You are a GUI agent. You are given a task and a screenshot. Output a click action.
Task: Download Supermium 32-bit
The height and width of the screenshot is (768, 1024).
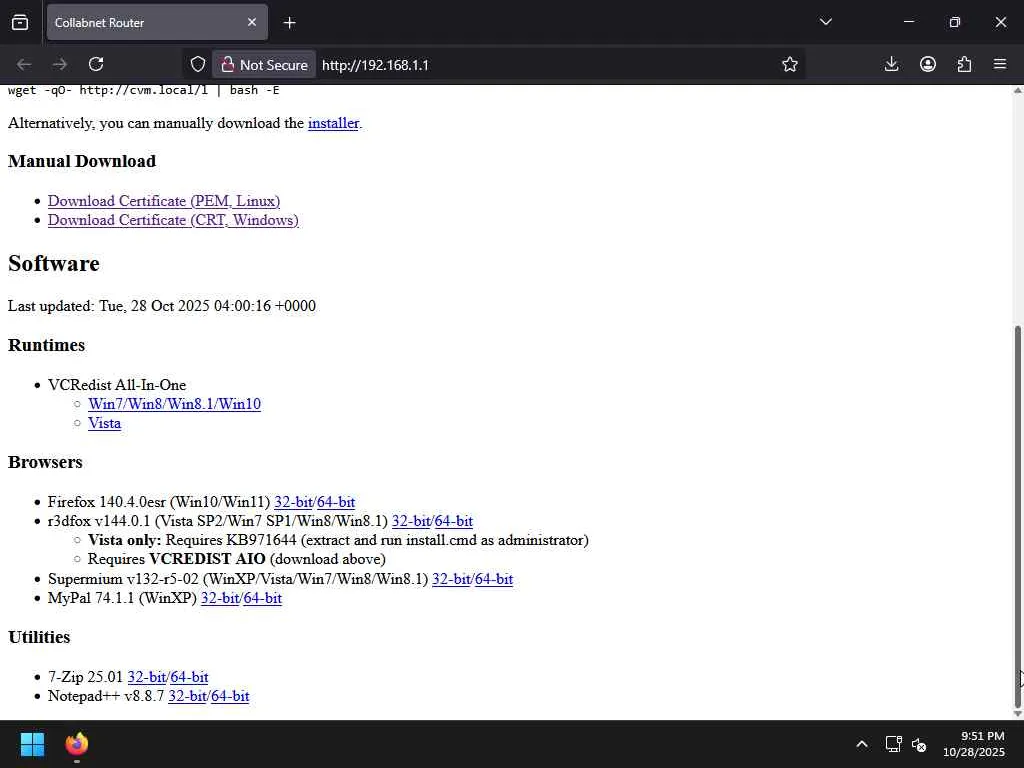coord(451,579)
